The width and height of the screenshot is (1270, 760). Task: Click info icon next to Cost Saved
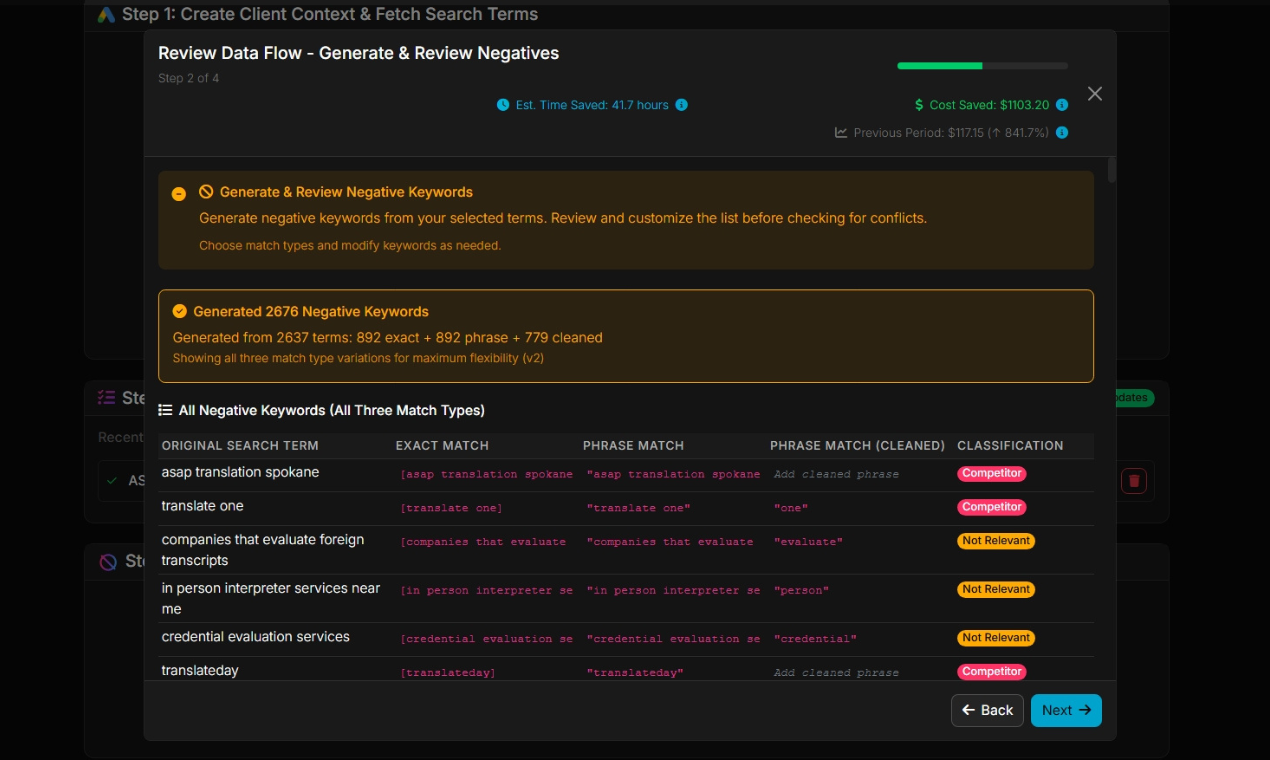(x=1062, y=105)
